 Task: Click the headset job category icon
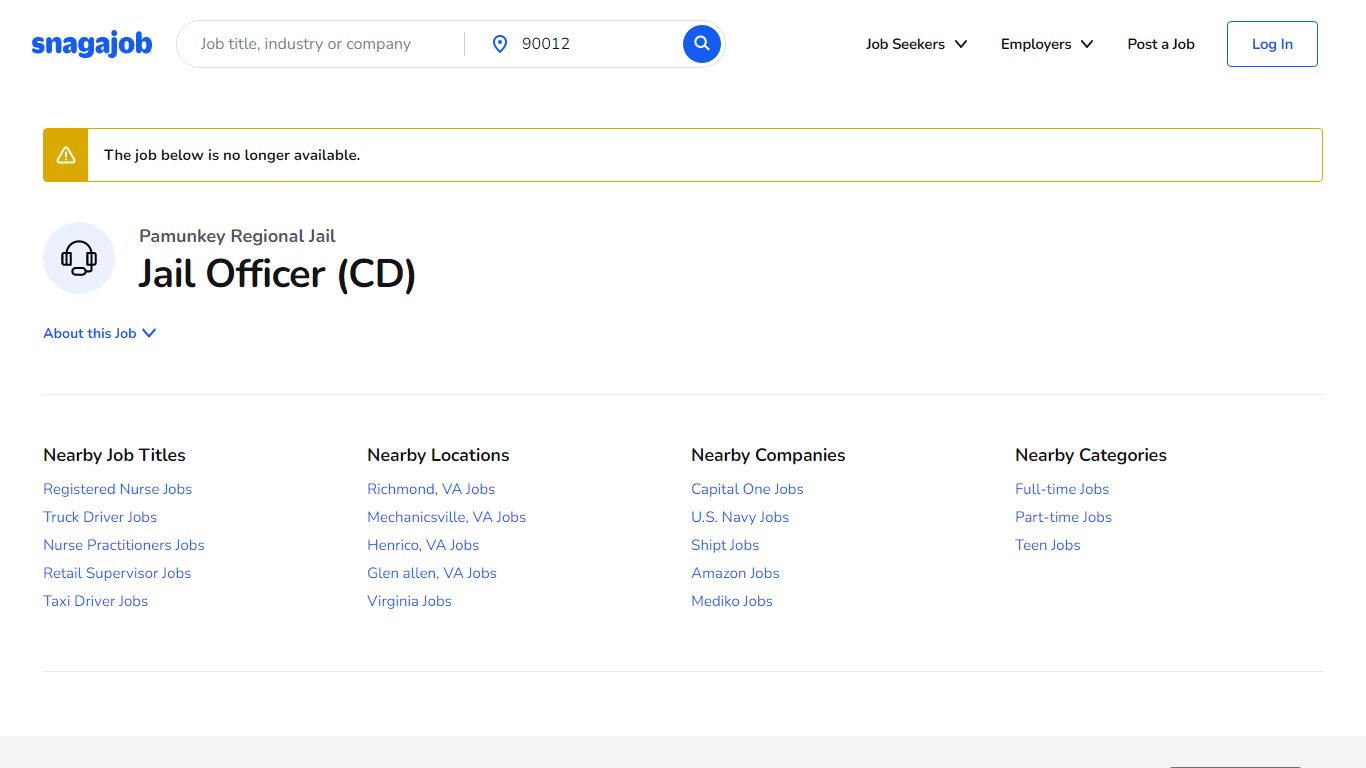coord(79,258)
